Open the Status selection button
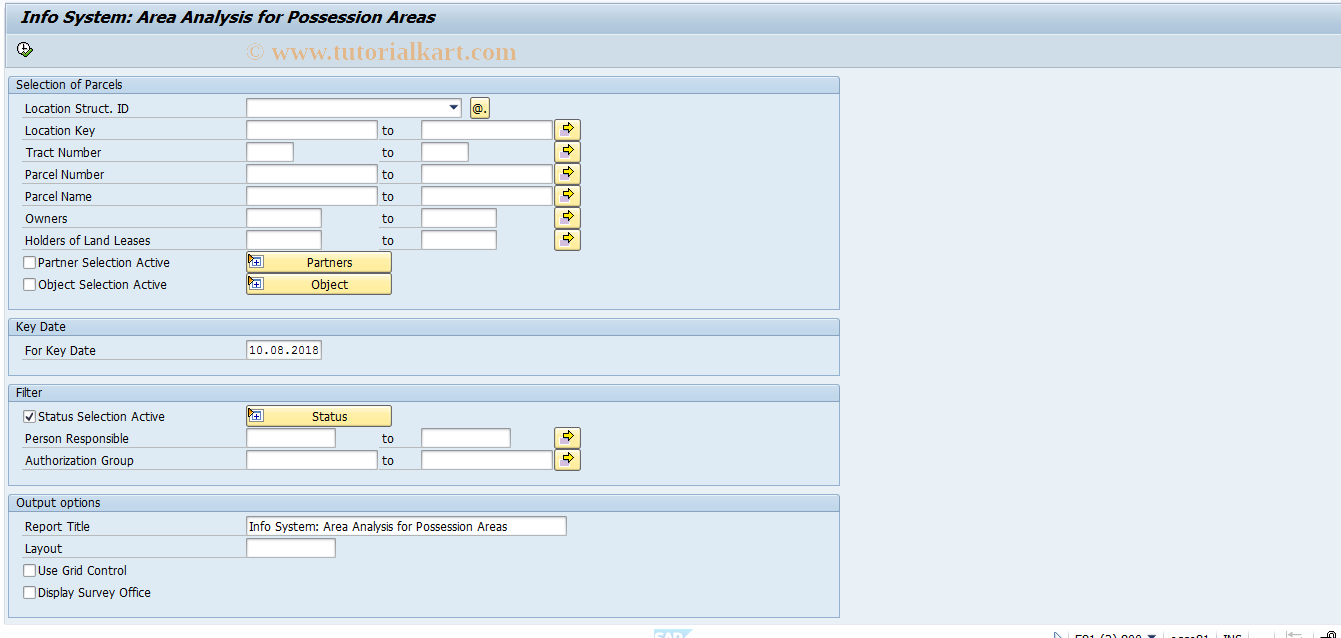This screenshot has width=1341, height=638. pos(319,416)
